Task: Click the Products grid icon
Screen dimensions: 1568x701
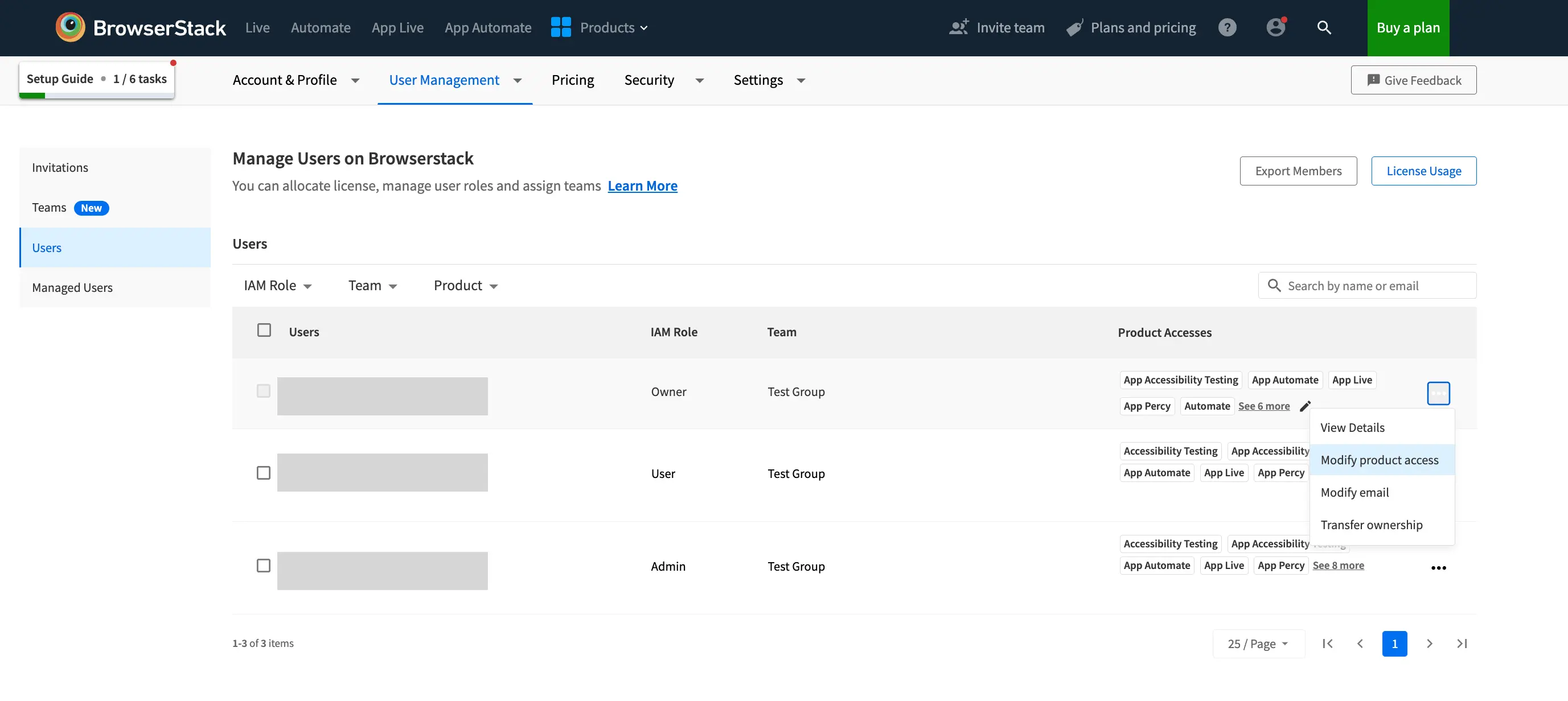Action: tap(561, 27)
